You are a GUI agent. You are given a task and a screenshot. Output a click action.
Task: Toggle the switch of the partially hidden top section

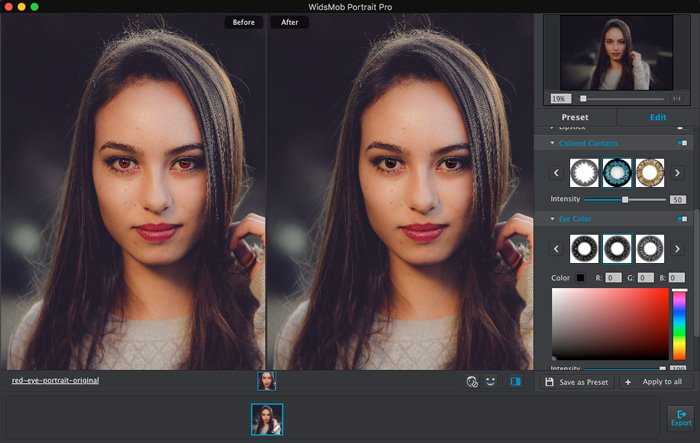click(x=680, y=128)
